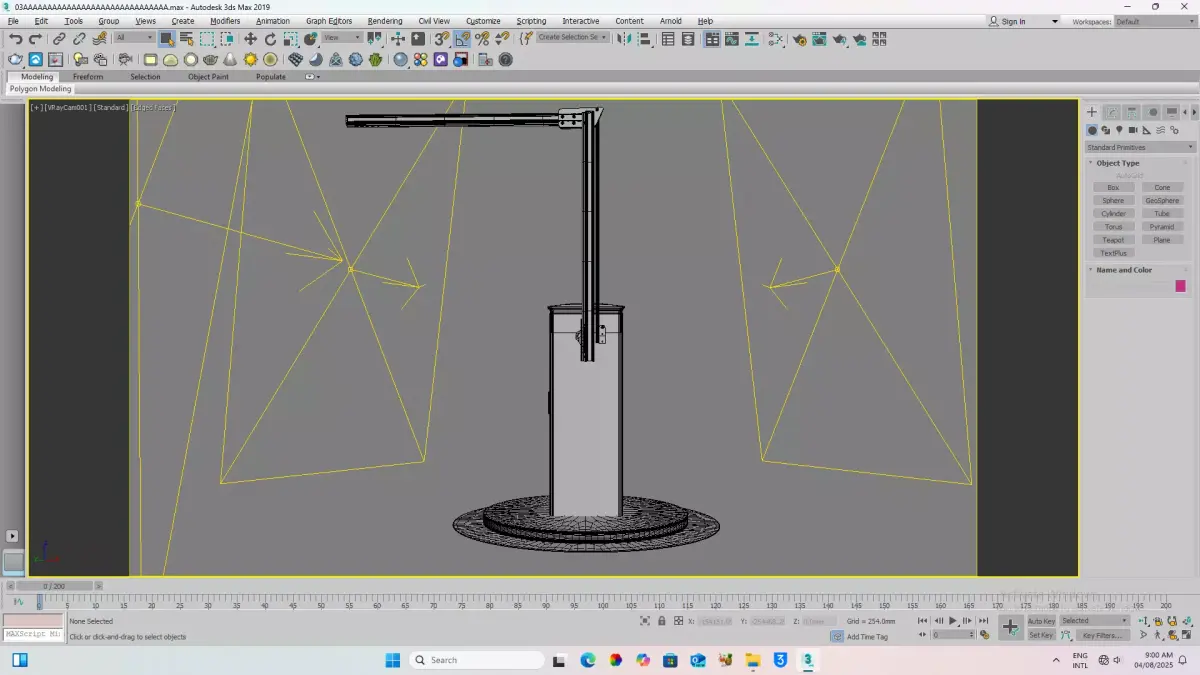Toggle Angle Snap
The height and width of the screenshot is (675, 1200).
pyautogui.click(x=462, y=39)
